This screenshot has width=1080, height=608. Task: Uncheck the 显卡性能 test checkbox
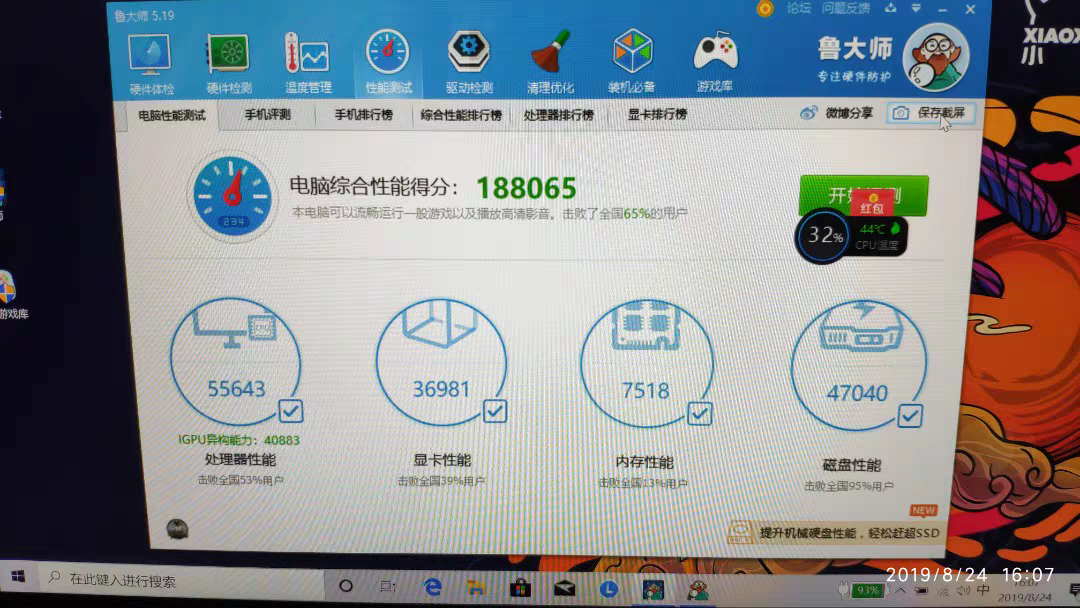click(x=495, y=412)
